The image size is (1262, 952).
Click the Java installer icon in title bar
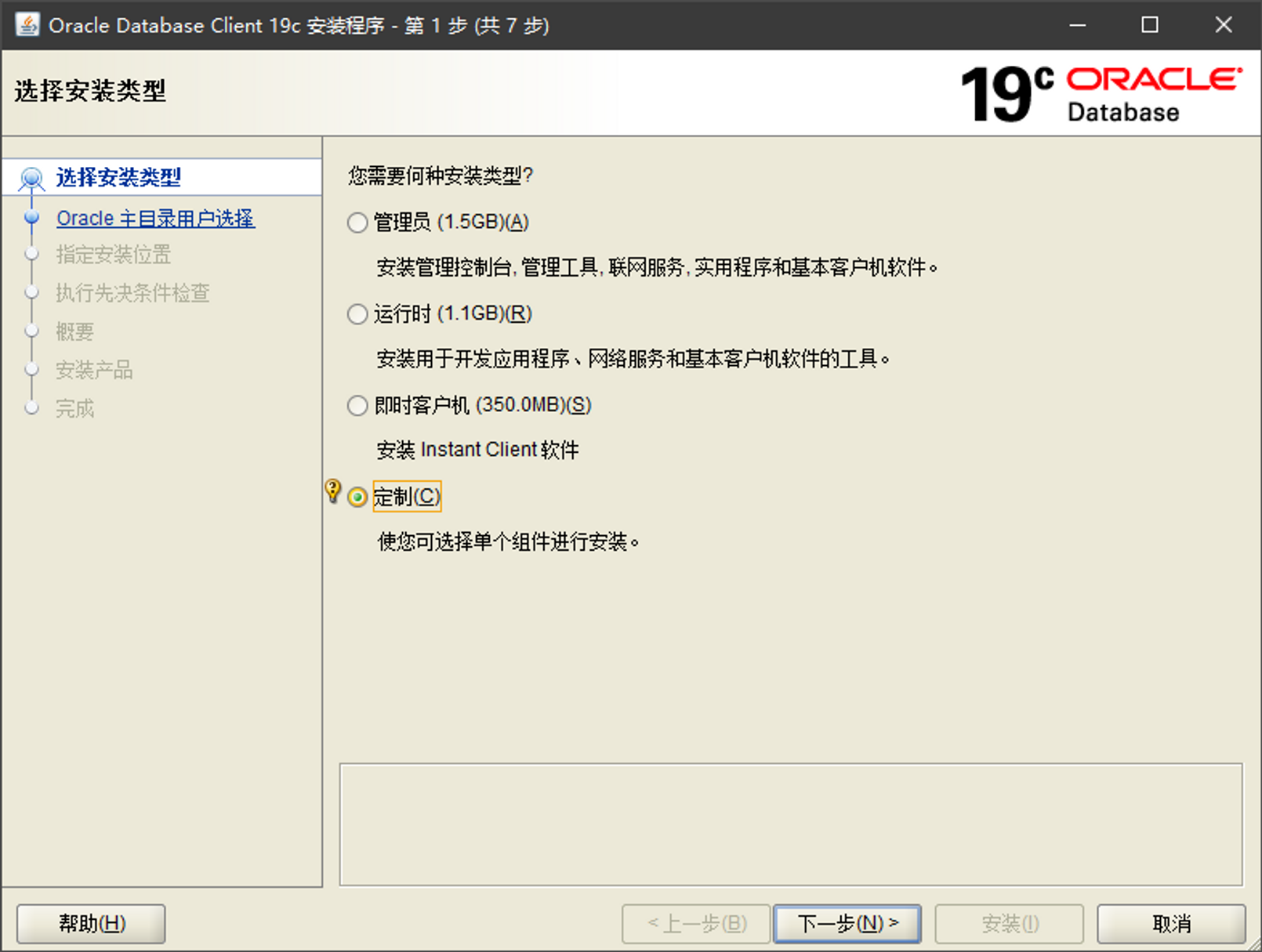[27, 25]
